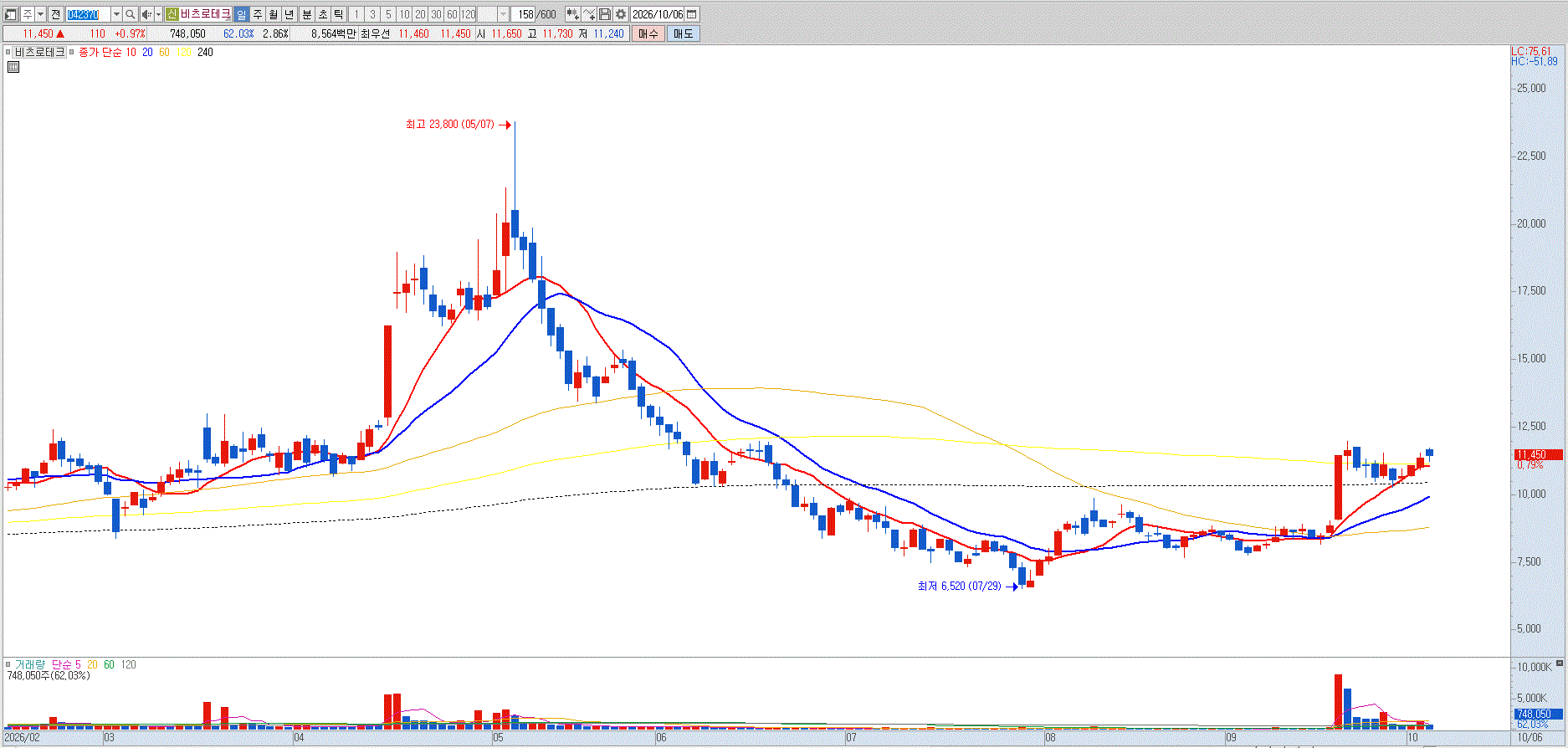This screenshot has width=1568, height=748.
Task: Click the speaker sound alert icon
Action: [146, 14]
